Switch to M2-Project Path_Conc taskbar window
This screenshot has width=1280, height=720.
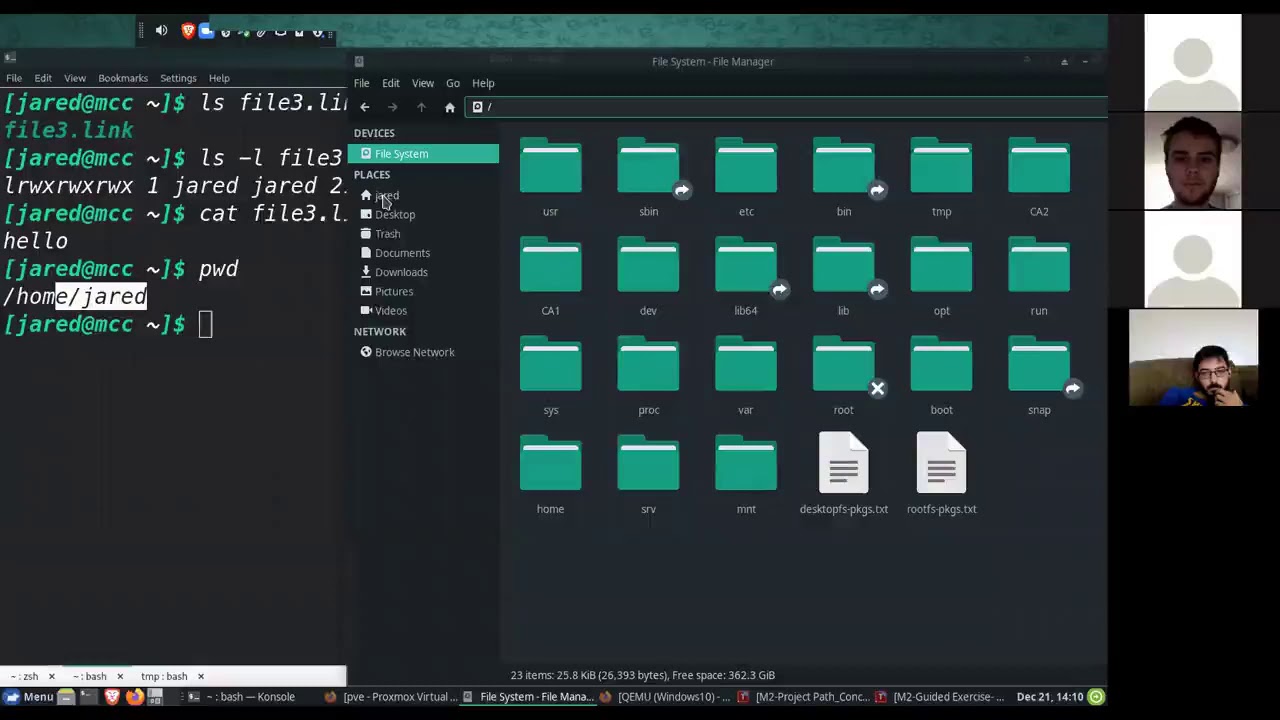tap(804, 697)
